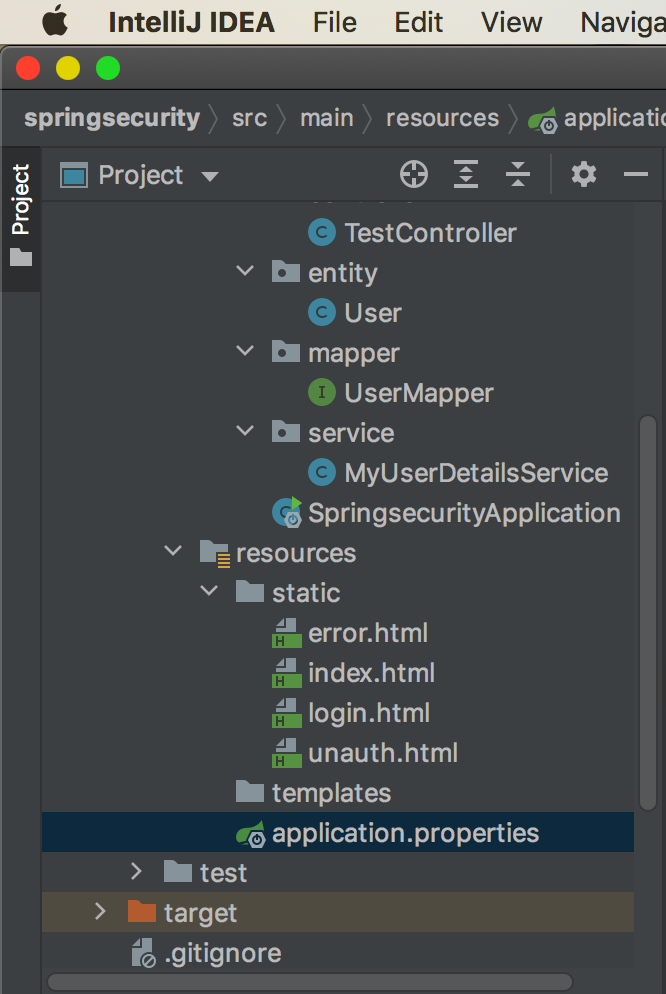The height and width of the screenshot is (994, 666).
Task: Click the templates folder icon
Action: (x=250, y=791)
